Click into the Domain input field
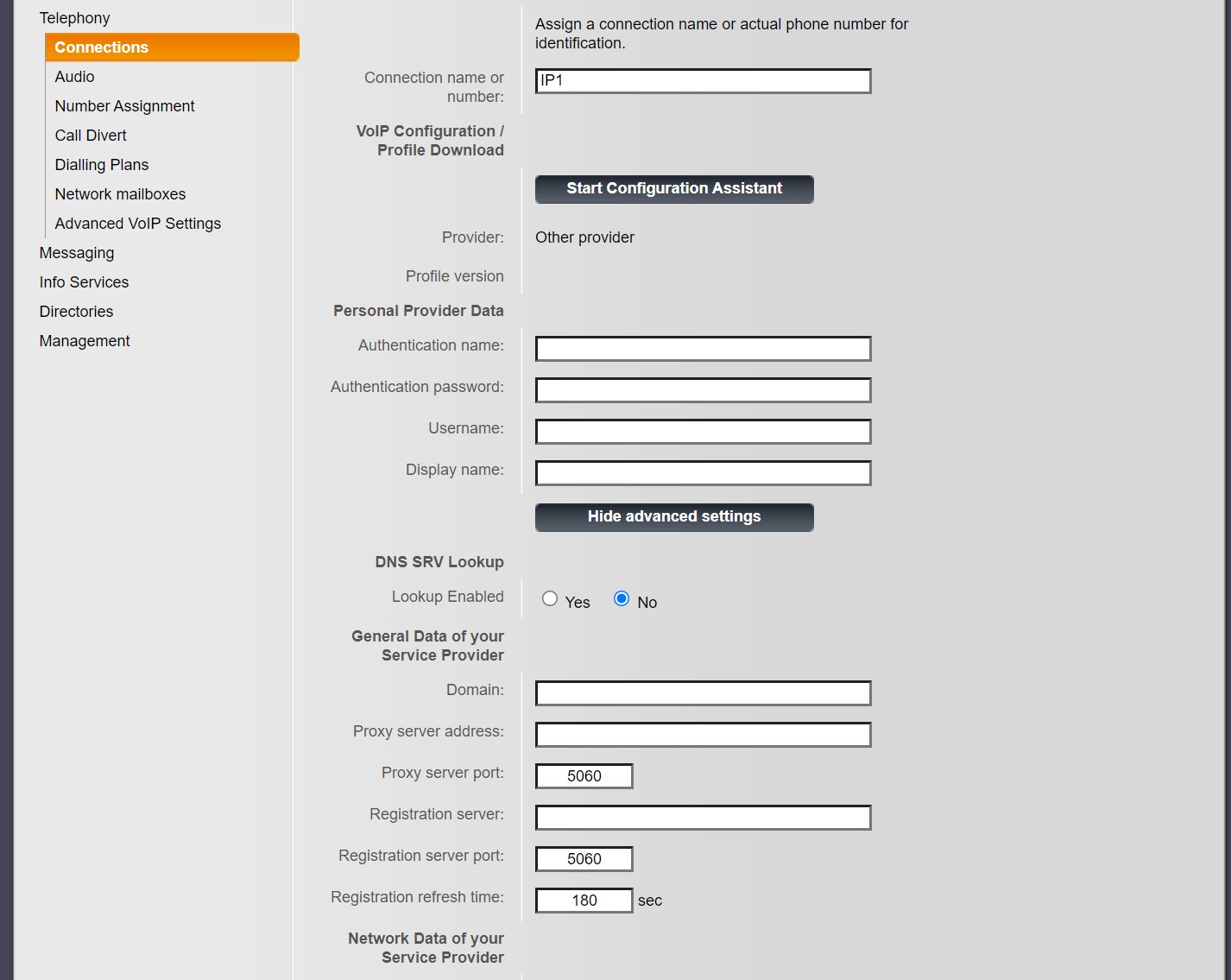The image size is (1231, 980). (x=703, y=693)
